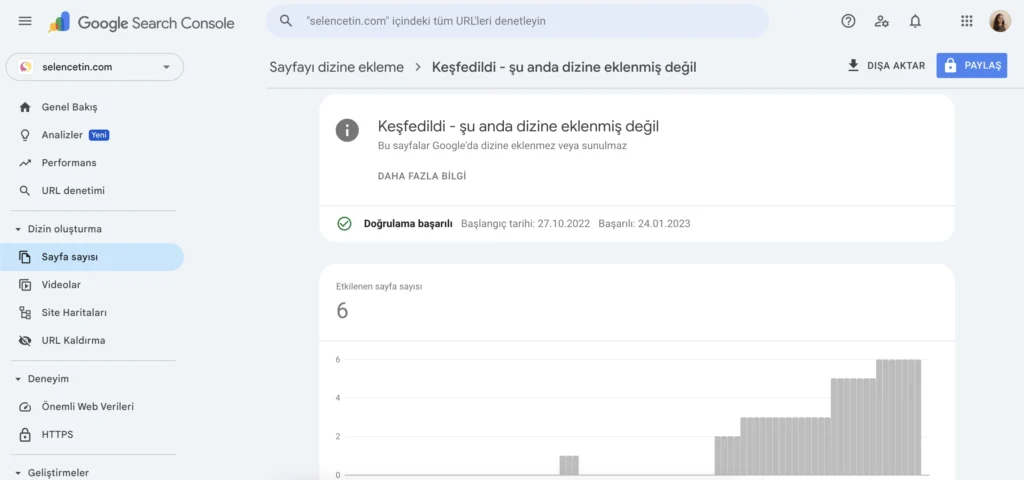Click the Google Search Console logo
The height and width of the screenshot is (480, 1024).
(141, 22)
